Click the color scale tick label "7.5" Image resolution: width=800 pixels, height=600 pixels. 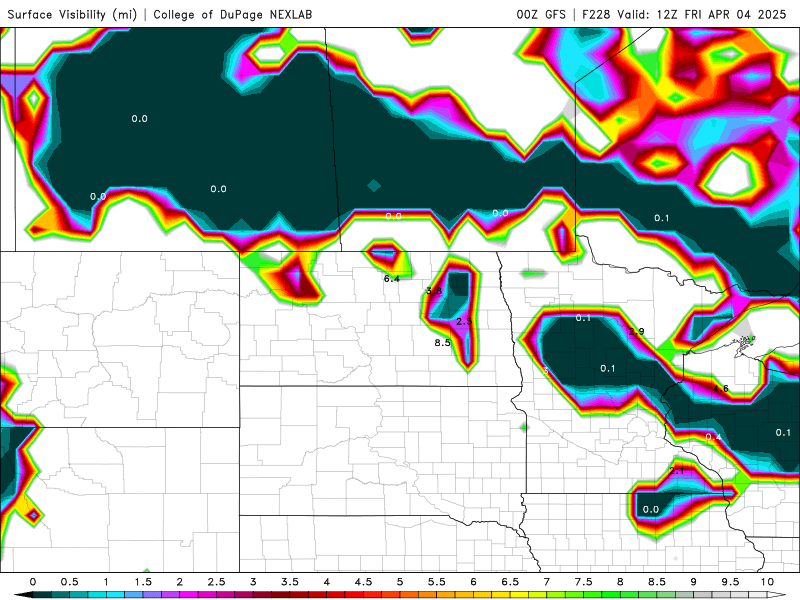pyautogui.click(x=584, y=582)
